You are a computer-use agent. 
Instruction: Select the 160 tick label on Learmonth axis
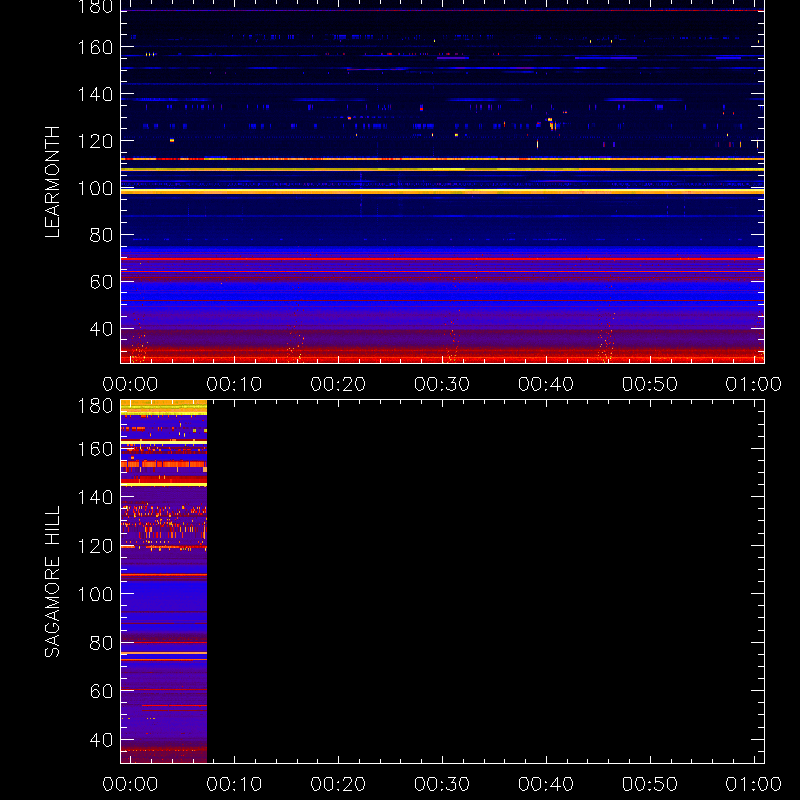tap(95, 47)
